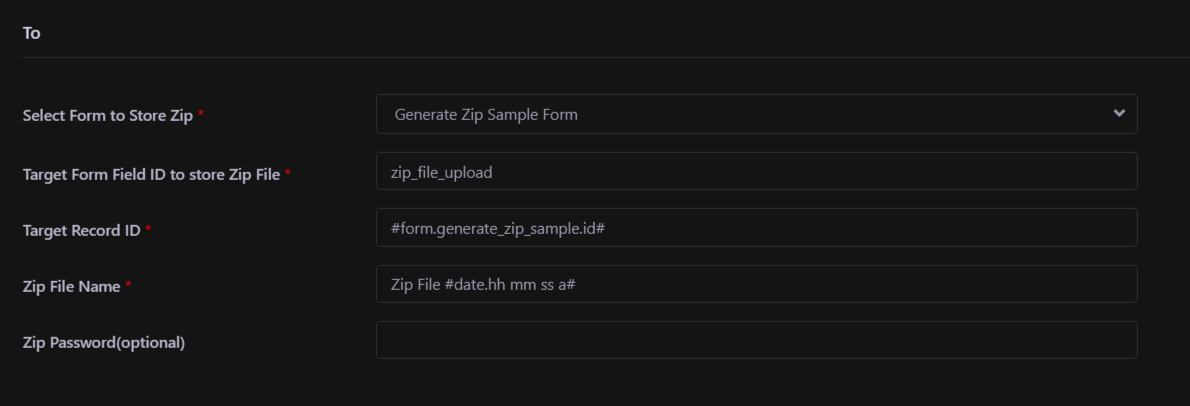Click the red asterisk beside Select Form label
Screen dimensions: 1190x406
pos(201,114)
